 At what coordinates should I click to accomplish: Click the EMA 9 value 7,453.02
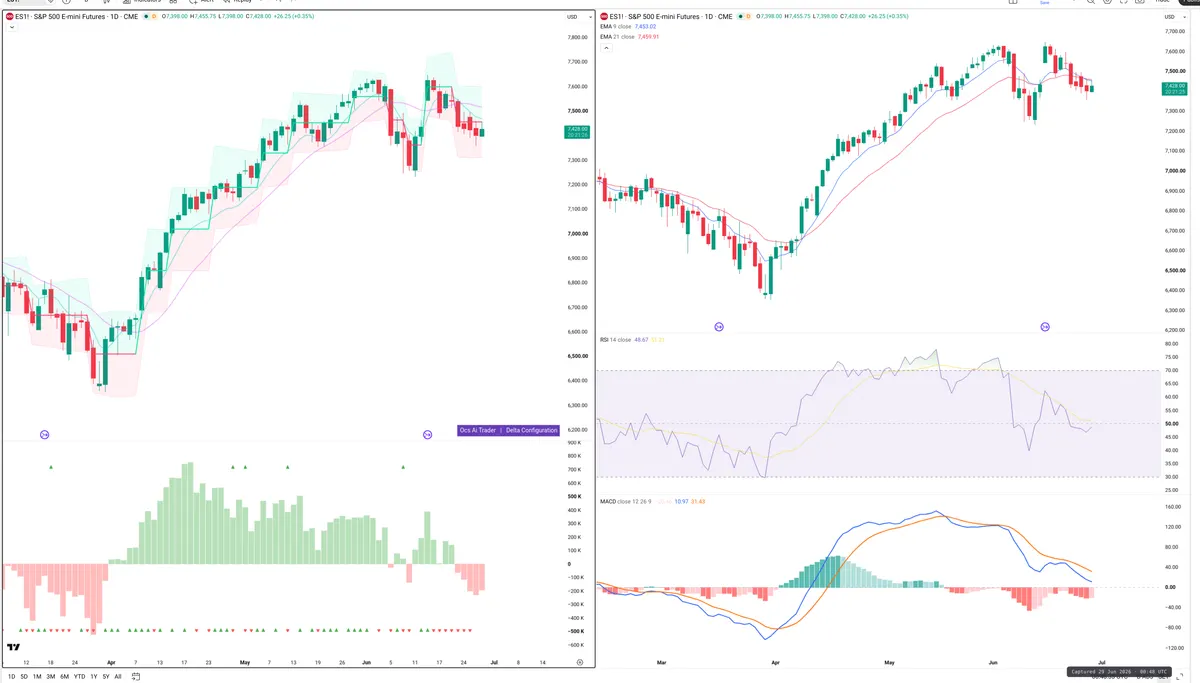(646, 27)
